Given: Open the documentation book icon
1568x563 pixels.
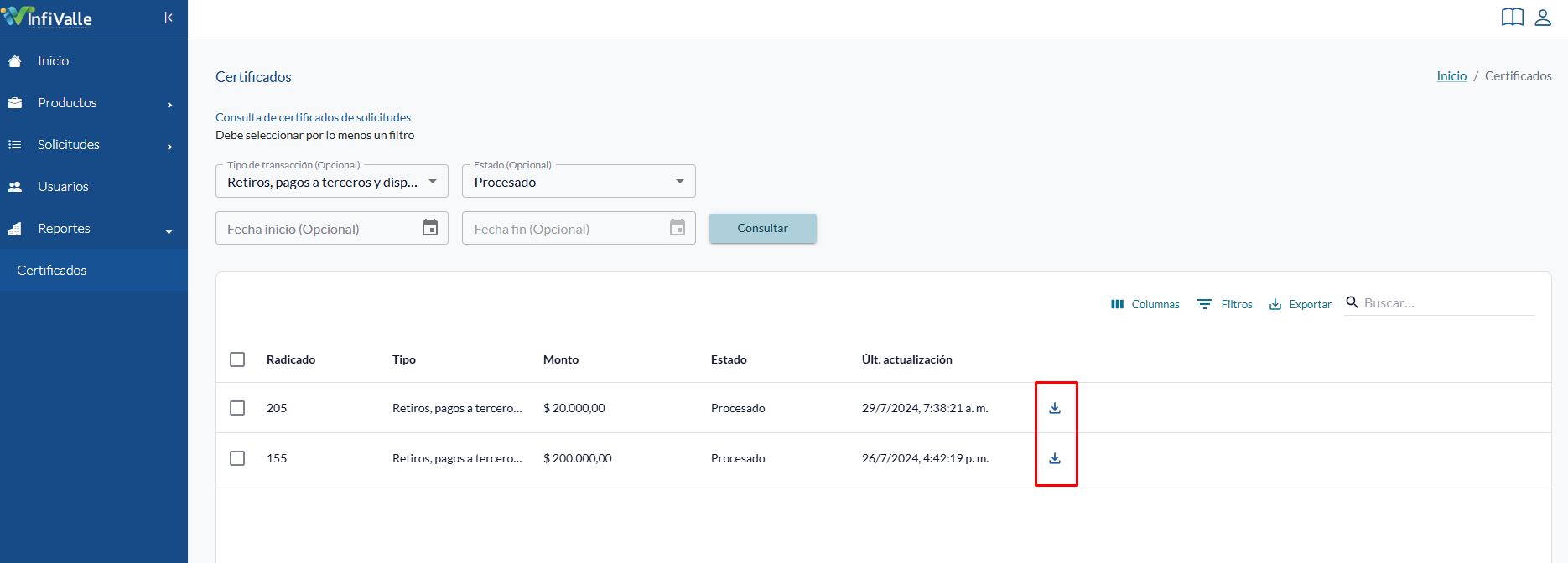Looking at the screenshot, I should coord(1513,18).
